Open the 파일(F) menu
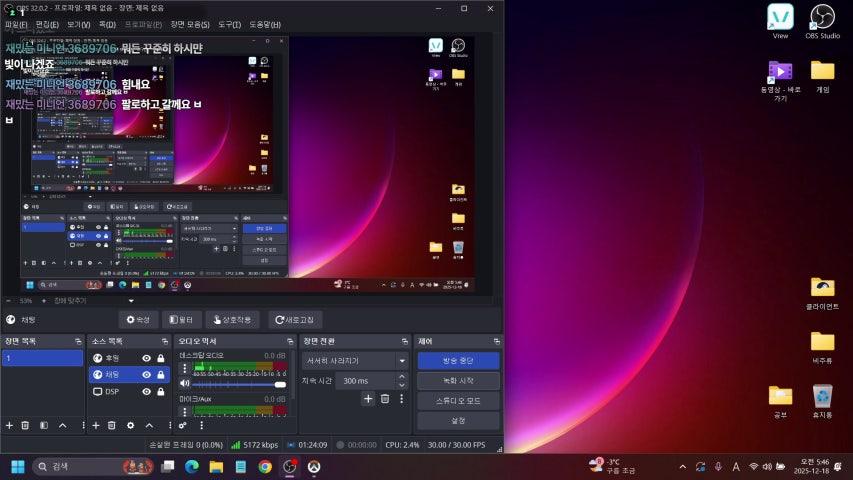The width and height of the screenshot is (853, 480). click(x=16, y=24)
